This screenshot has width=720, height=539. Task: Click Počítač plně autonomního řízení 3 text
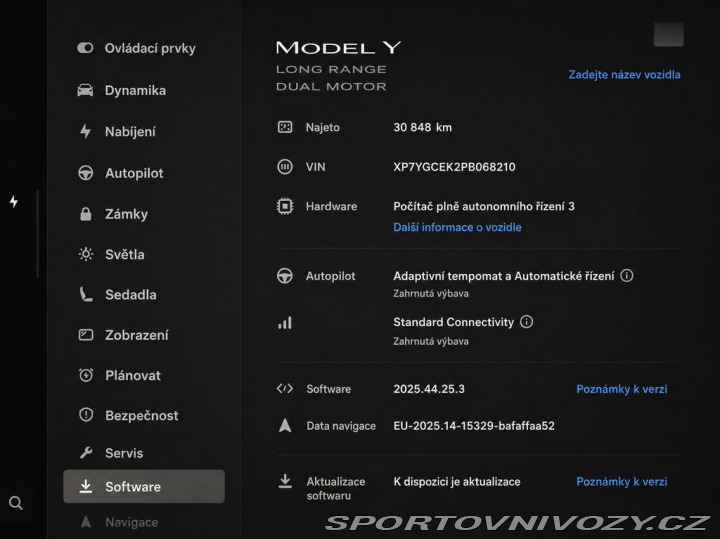(484, 206)
